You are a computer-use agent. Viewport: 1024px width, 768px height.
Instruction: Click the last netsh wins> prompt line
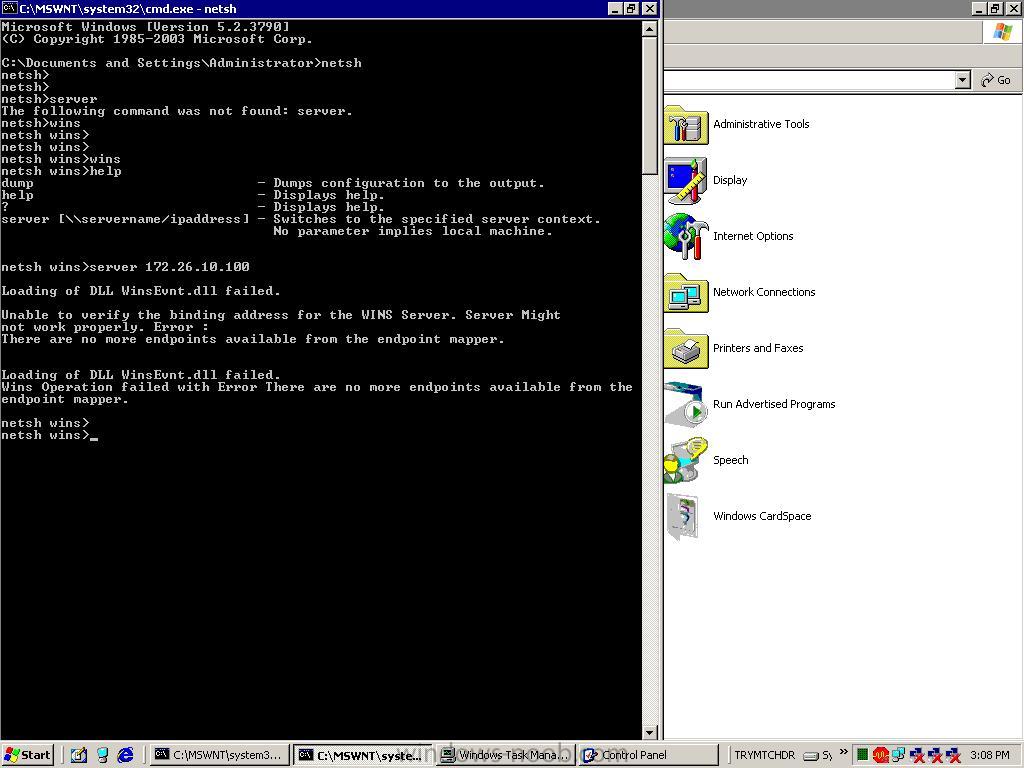50,435
